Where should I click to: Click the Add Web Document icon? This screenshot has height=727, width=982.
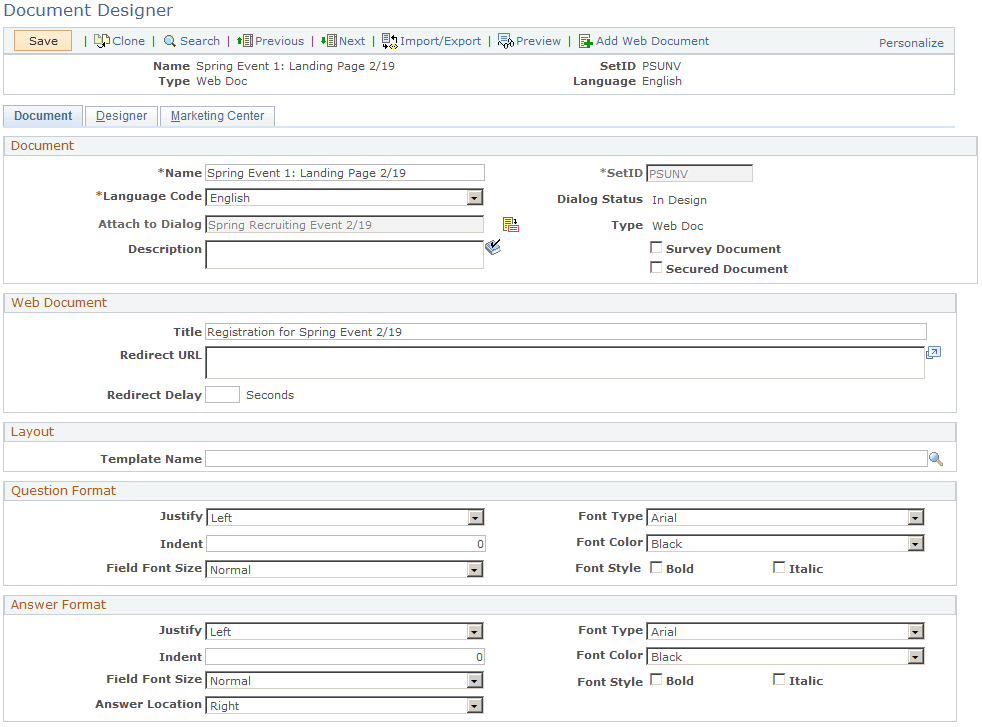[586, 41]
